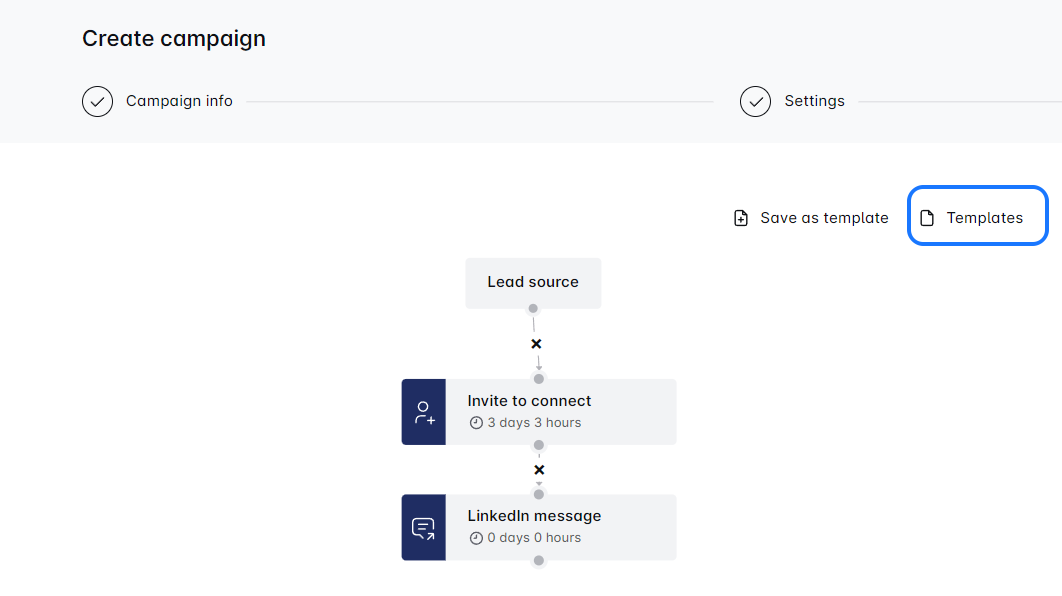
Task: Select the Lead source node
Action: point(533,282)
